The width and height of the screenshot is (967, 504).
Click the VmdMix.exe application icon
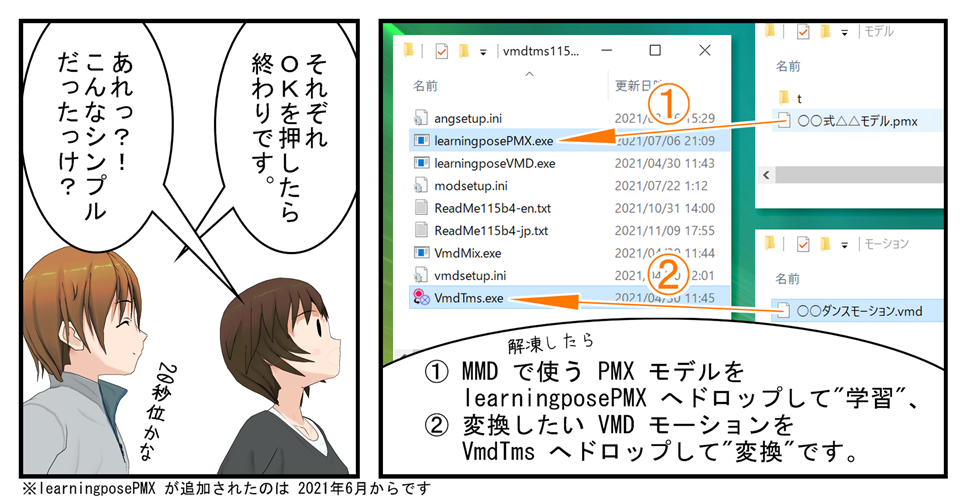(421, 252)
